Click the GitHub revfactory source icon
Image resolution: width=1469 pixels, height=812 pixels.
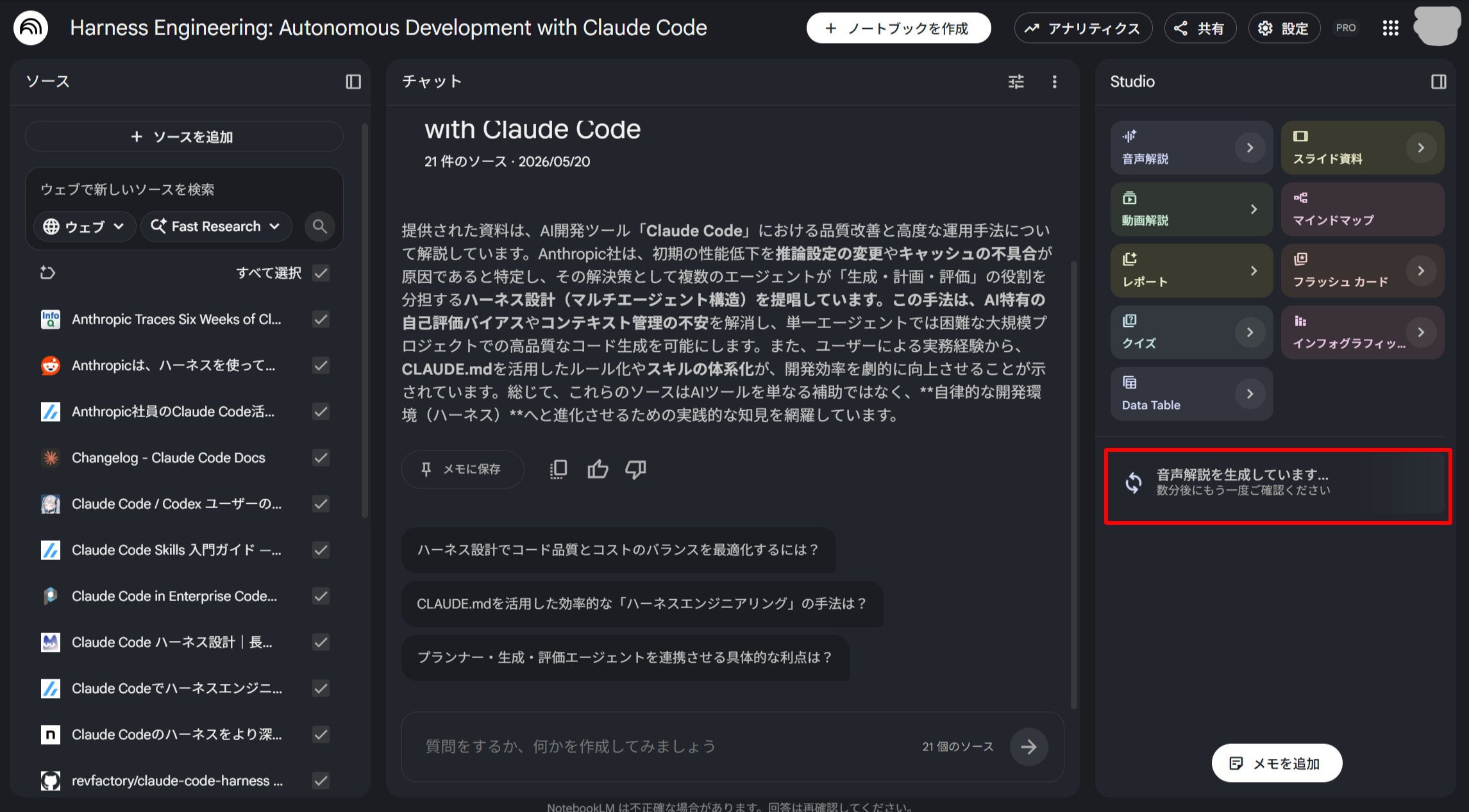coord(51,781)
